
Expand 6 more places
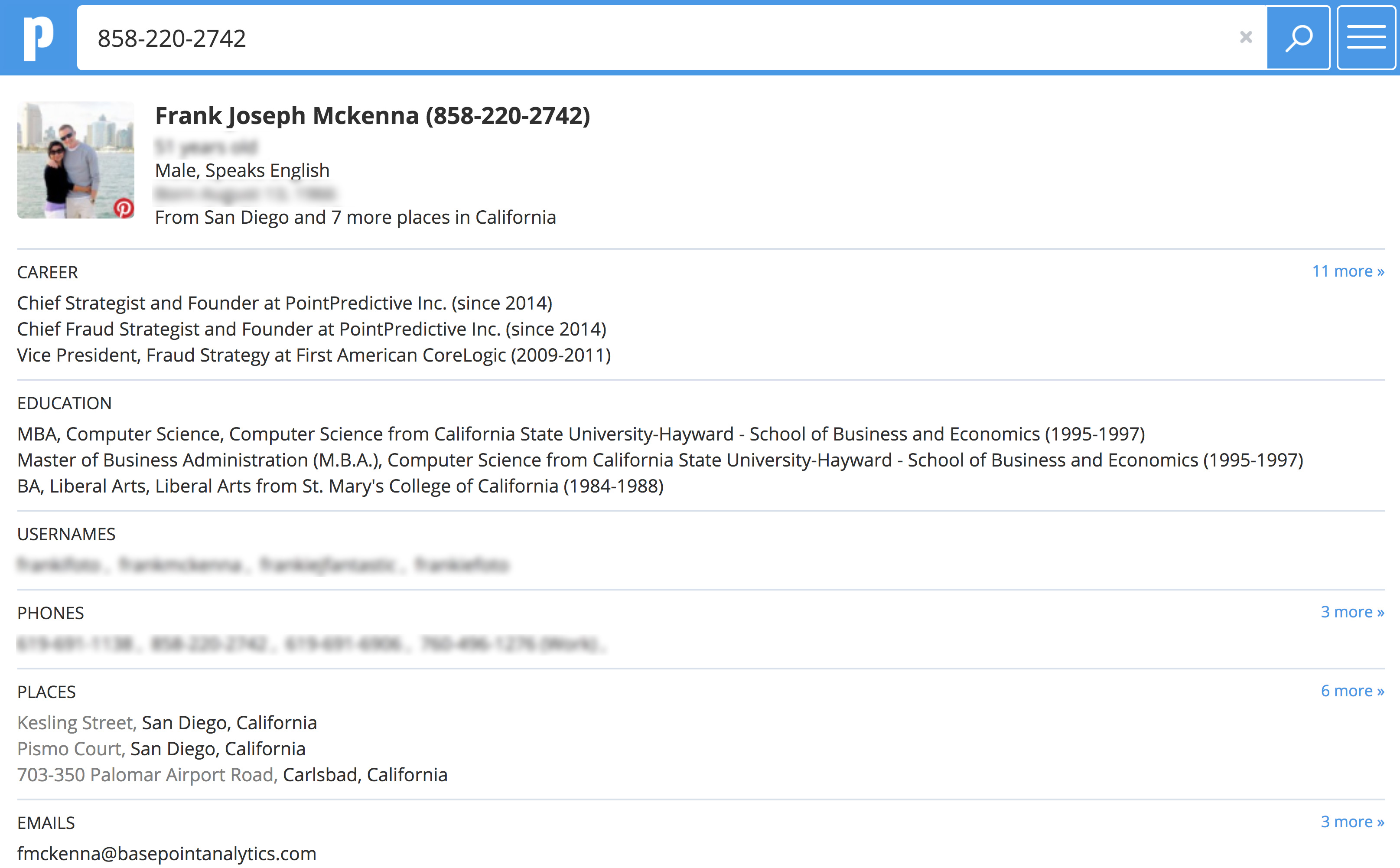point(1352,691)
